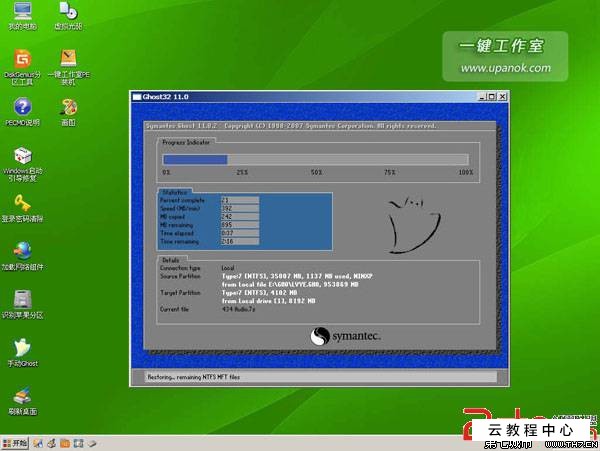Viewport: 600px width, 451px height.
Task: Click the Ghost32 11.0 window title bar
Action: 300,96
